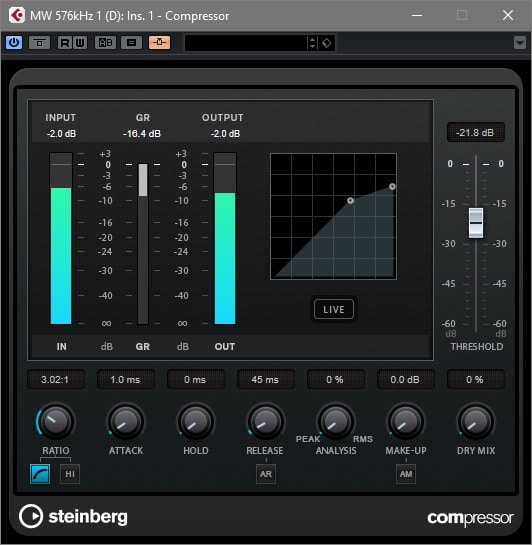Click the upper endpoint of compression curve

392,187
